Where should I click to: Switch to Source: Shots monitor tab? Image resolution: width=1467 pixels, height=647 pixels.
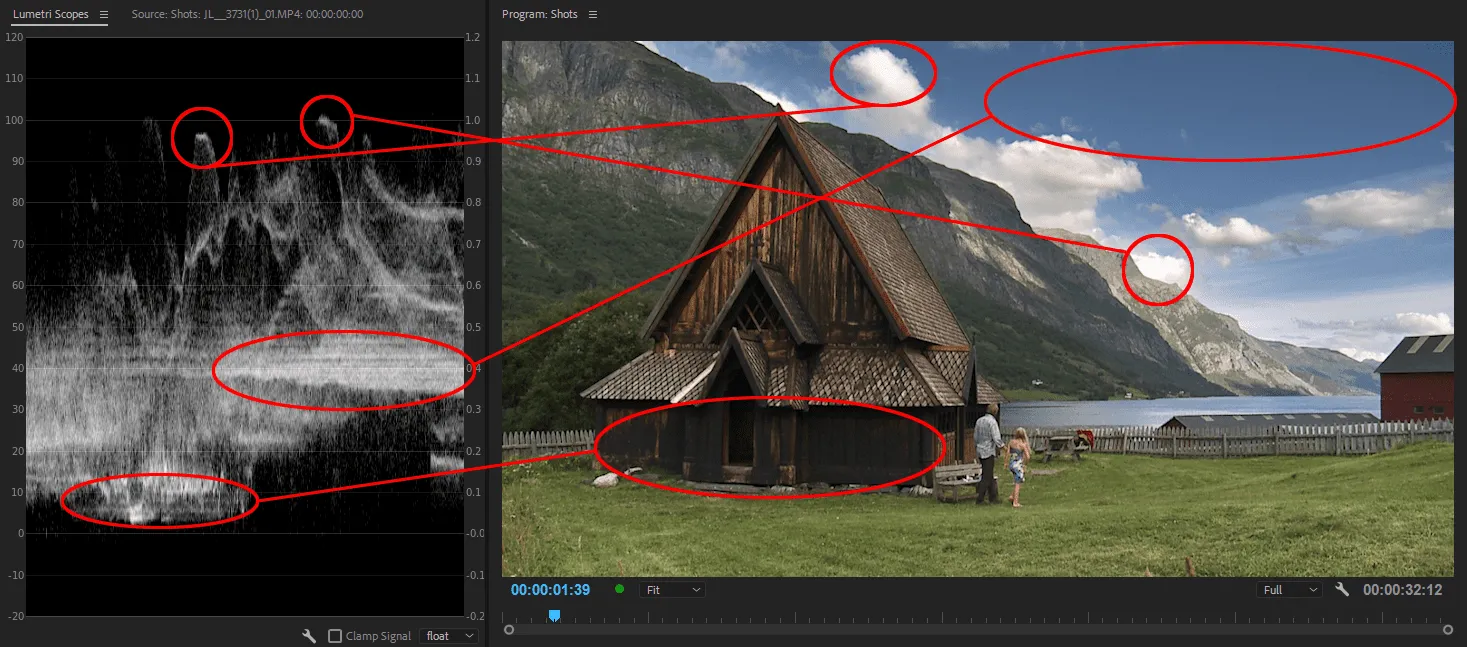247,15
